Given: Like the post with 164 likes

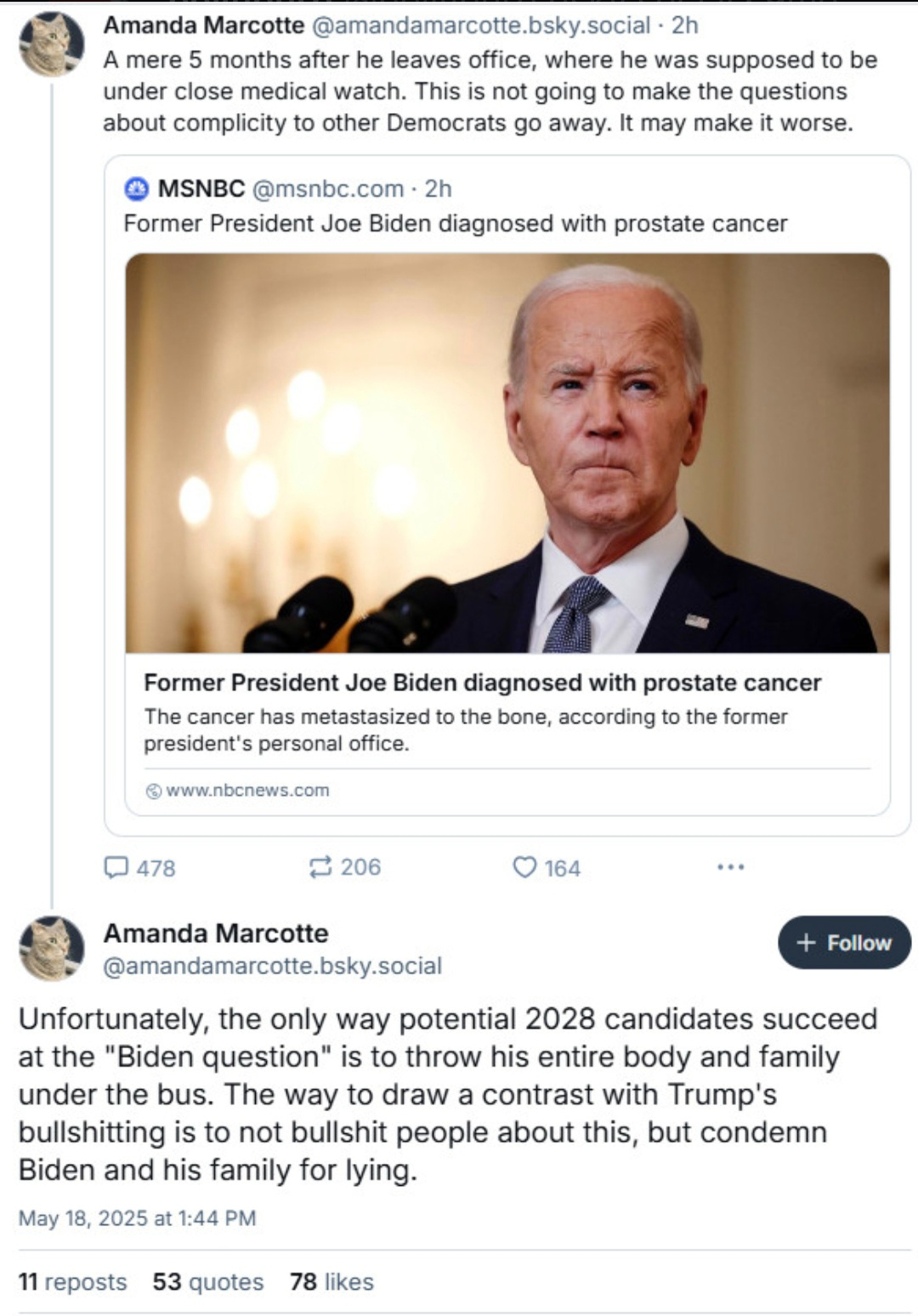Looking at the screenshot, I should click(x=524, y=867).
